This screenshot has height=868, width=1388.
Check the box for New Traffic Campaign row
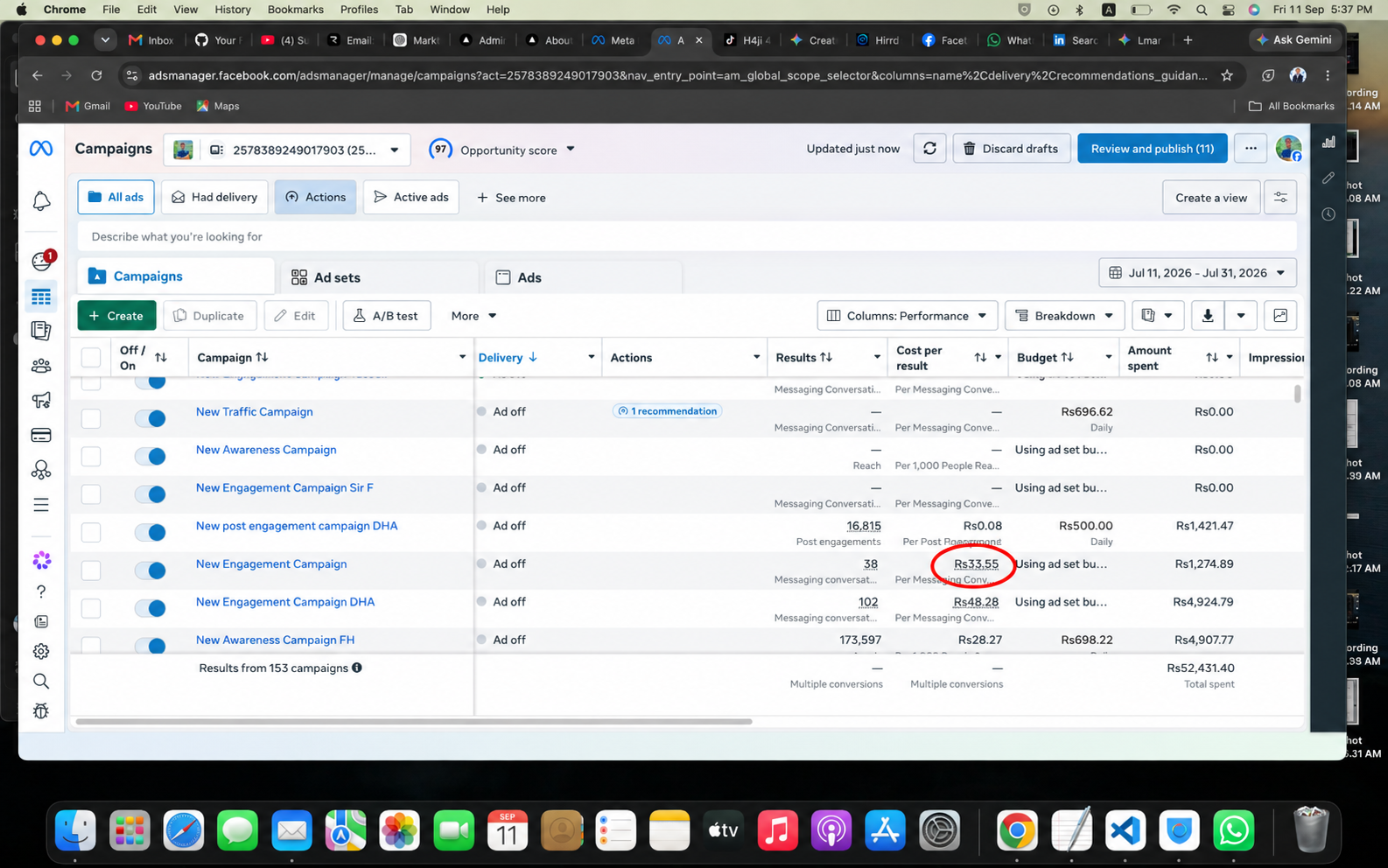pos(91,418)
